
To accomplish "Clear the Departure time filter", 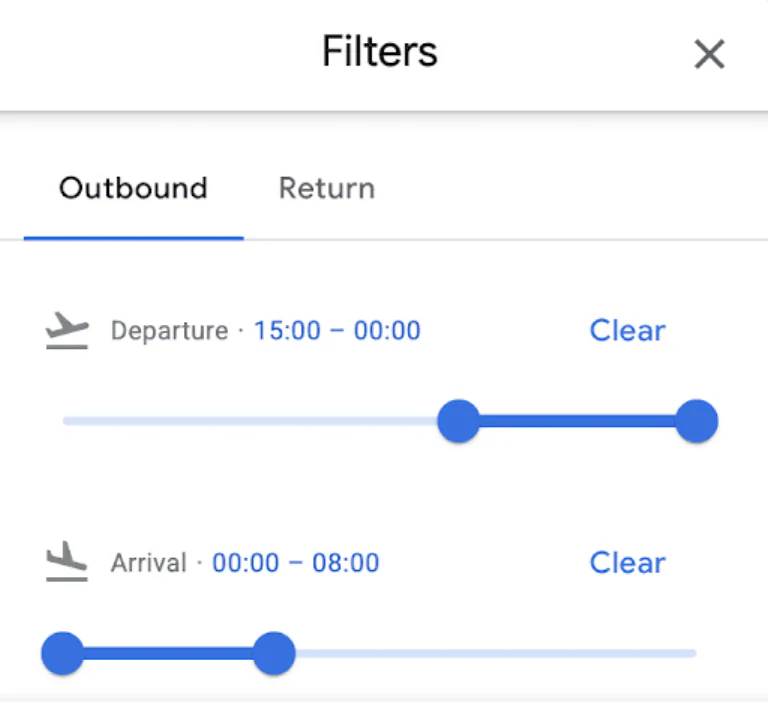I will click(x=627, y=330).
